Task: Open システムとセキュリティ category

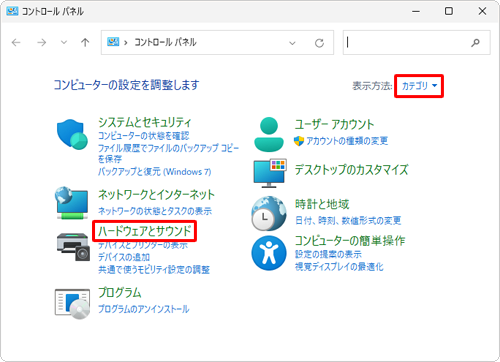Action: pyautogui.click(x=144, y=122)
